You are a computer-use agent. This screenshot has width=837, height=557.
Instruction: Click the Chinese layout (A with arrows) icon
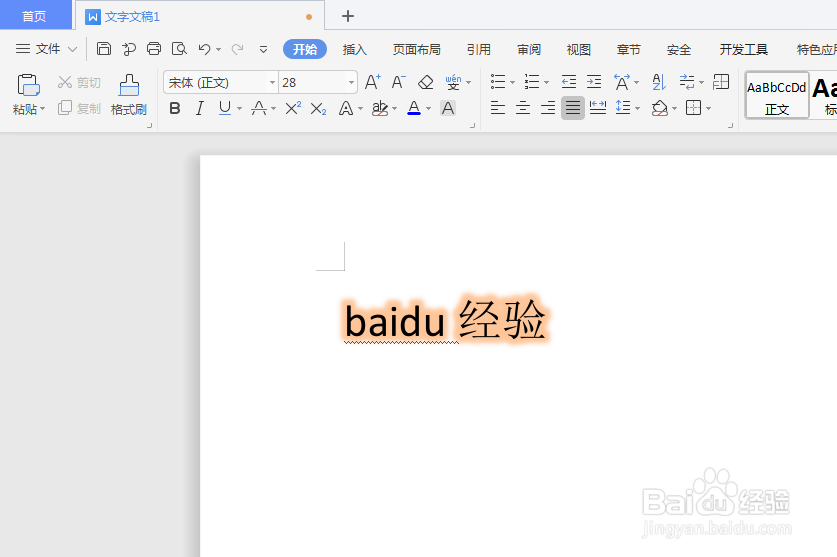[622, 82]
